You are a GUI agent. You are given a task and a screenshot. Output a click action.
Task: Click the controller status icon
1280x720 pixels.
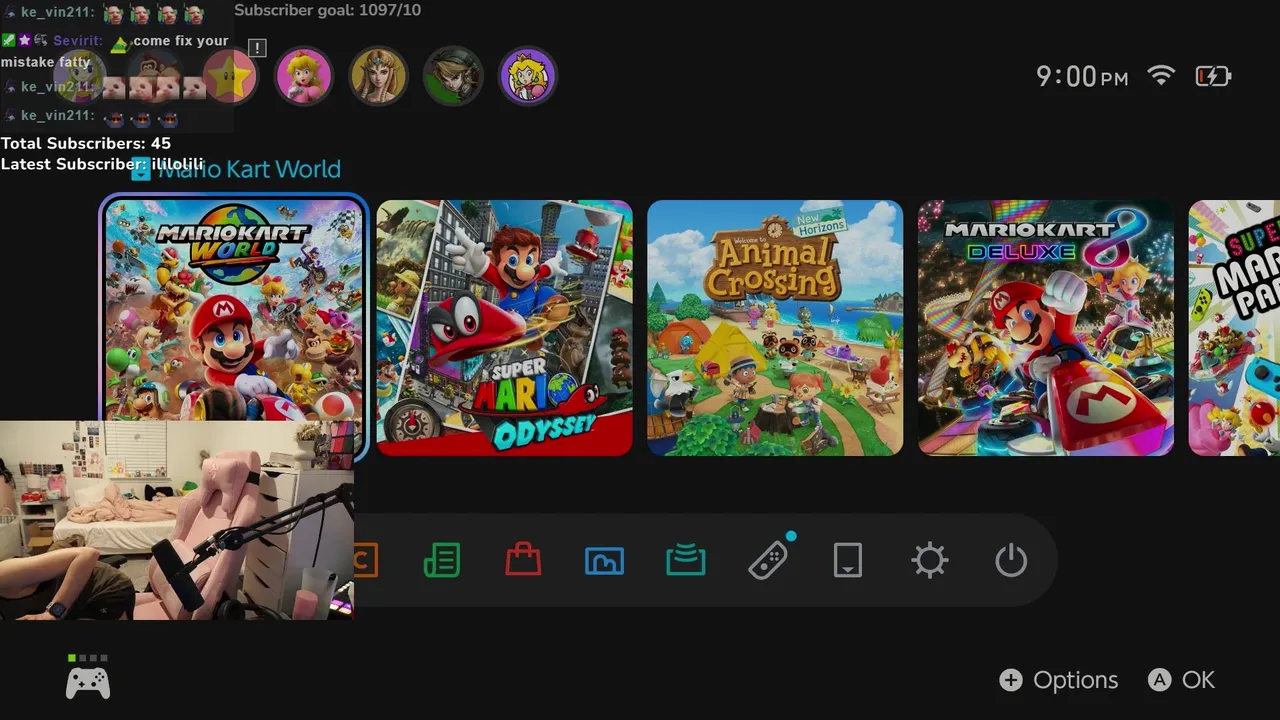pyautogui.click(x=88, y=678)
